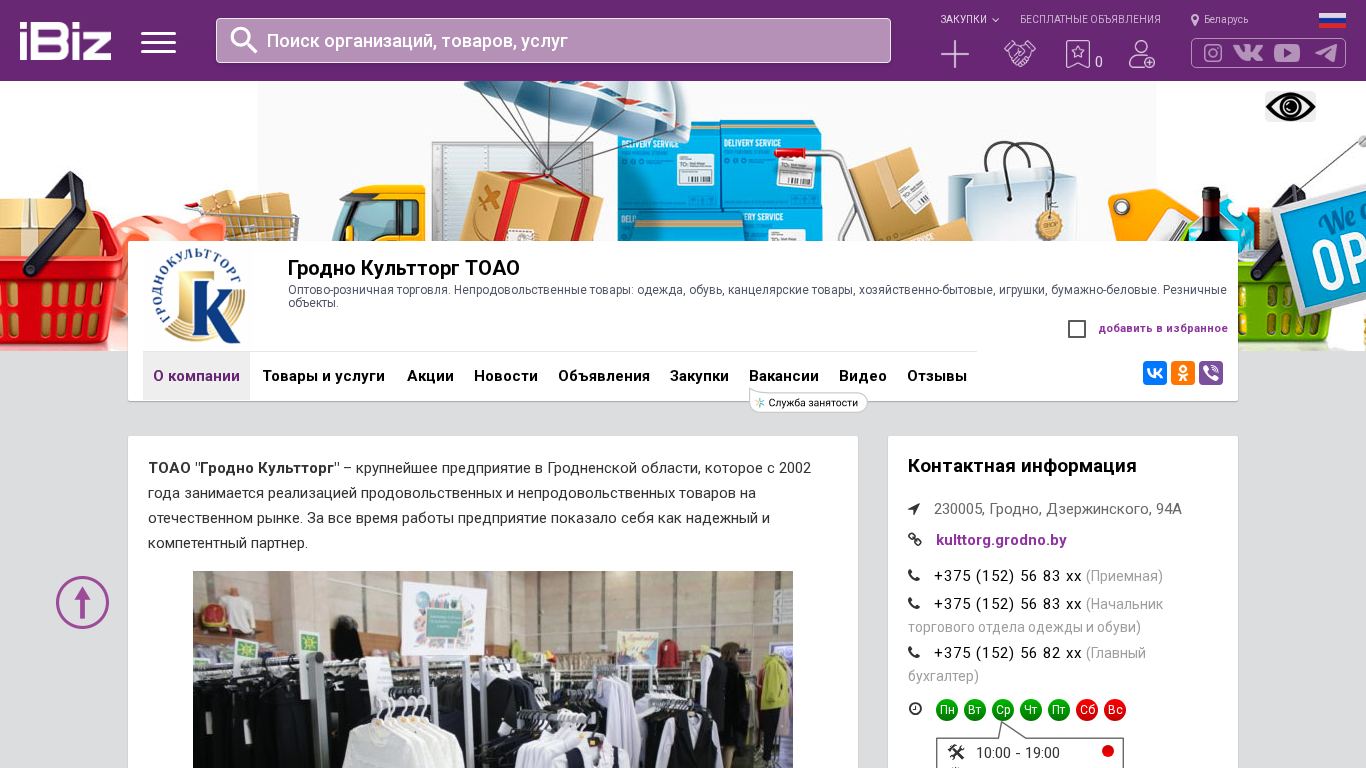The width and height of the screenshot is (1366, 768).
Task: Click the Гродно Культторг ТОАО heading
Action: click(x=404, y=268)
